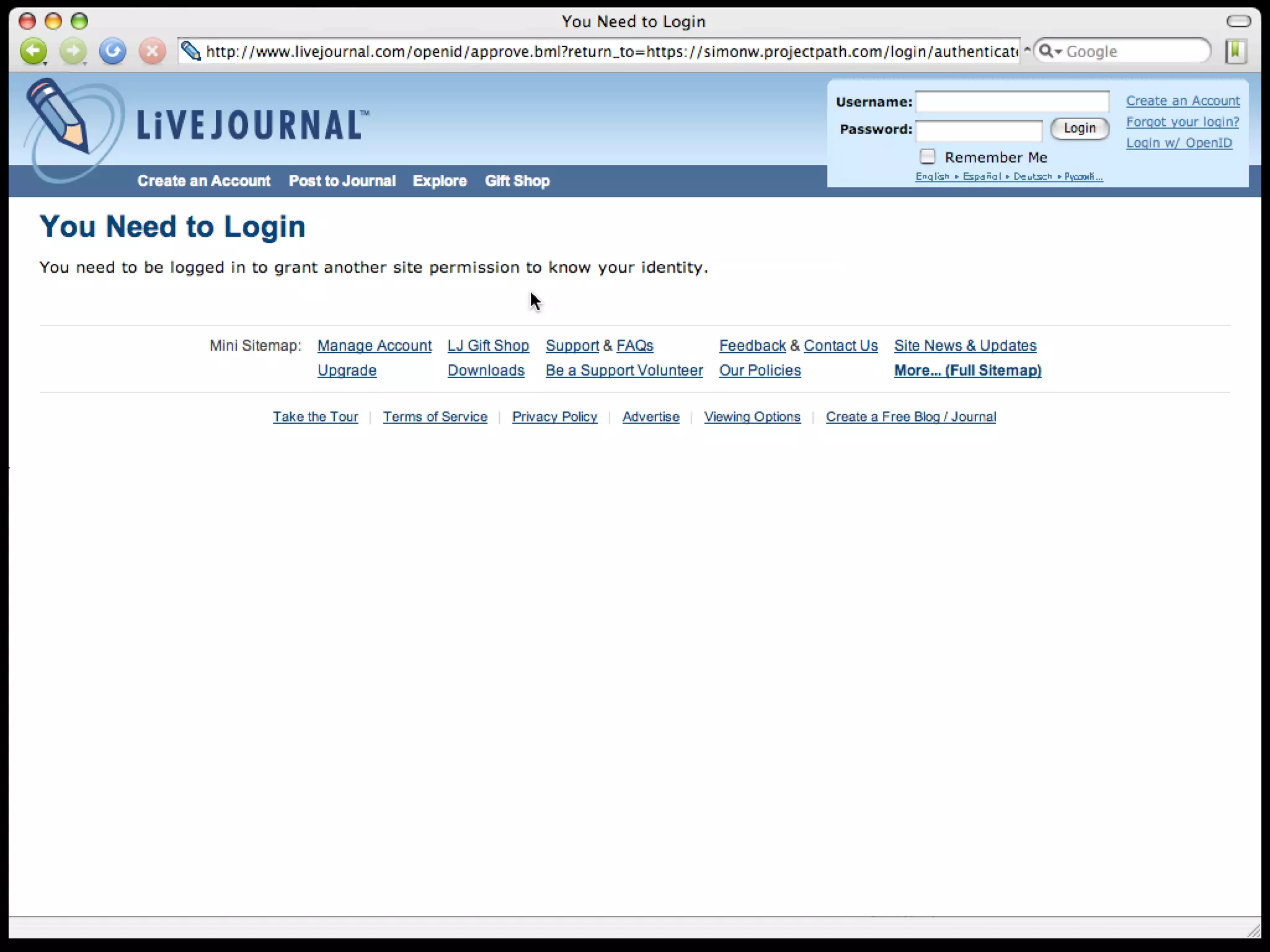The height and width of the screenshot is (952, 1270).
Task: Click in the Username text field
Action: [x=1012, y=102]
